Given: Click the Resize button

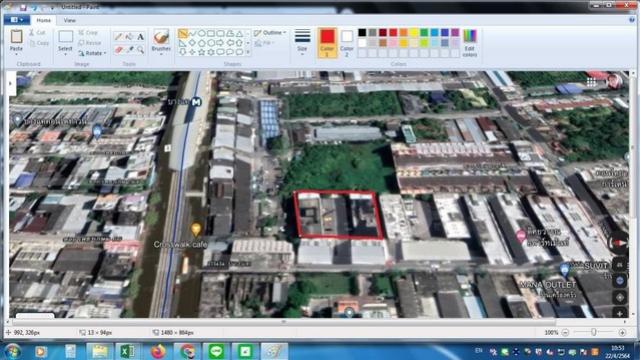Looking at the screenshot, I should (x=90, y=43).
